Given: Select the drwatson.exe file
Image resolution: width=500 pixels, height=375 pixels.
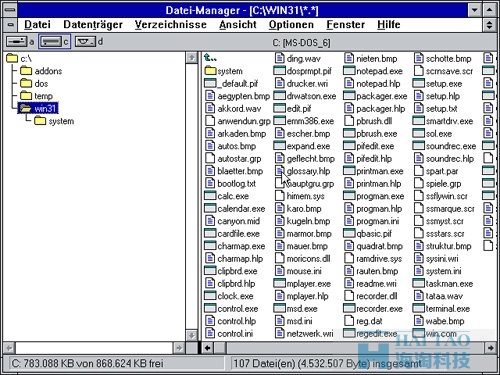Looking at the screenshot, I should (305, 96).
